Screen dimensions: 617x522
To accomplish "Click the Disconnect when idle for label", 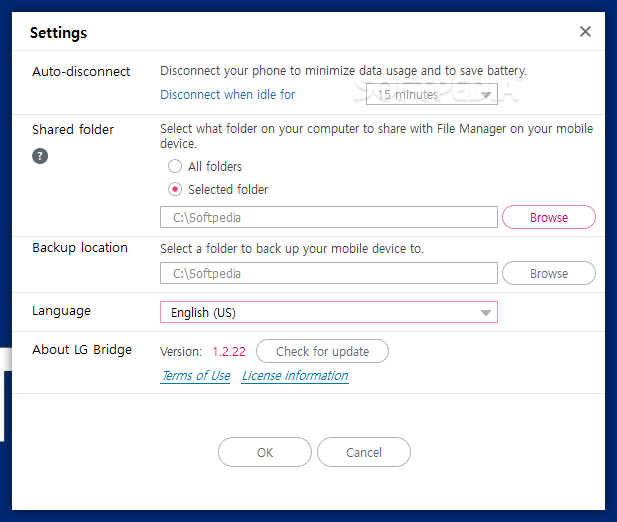I will (x=227, y=94).
